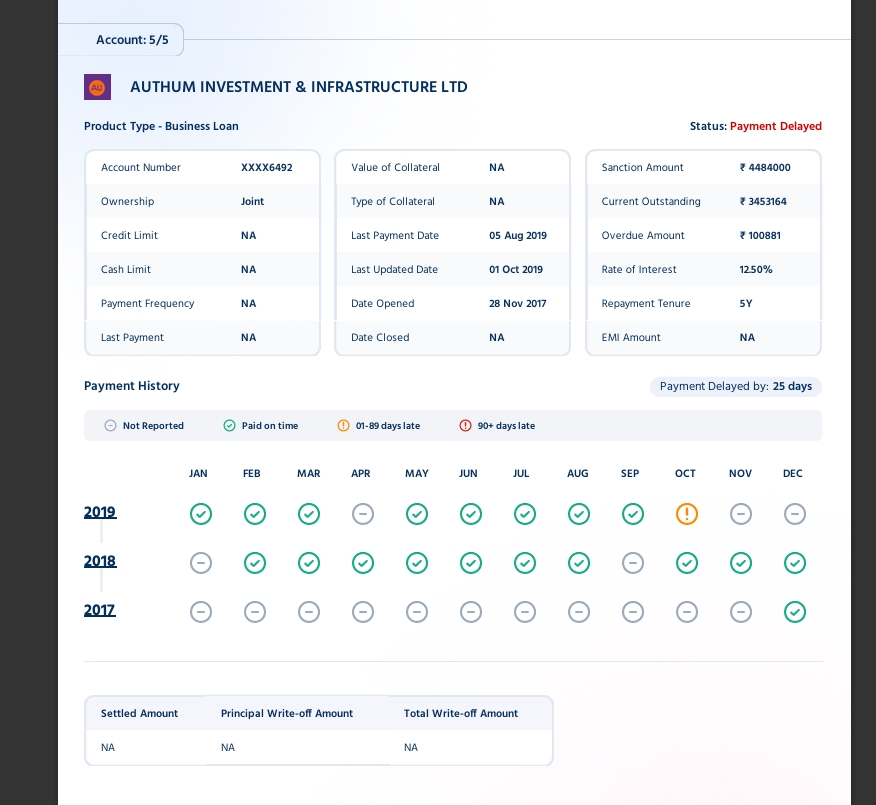Image resolution: width=876 pixels, height=805 pixels.
Task: Open the 2017 payment history row
Action: point(100,610)
